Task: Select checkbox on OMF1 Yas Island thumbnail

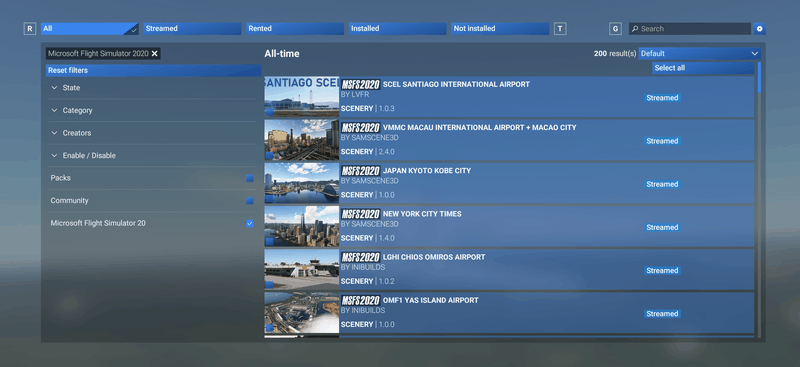Action: click(269, 328)
